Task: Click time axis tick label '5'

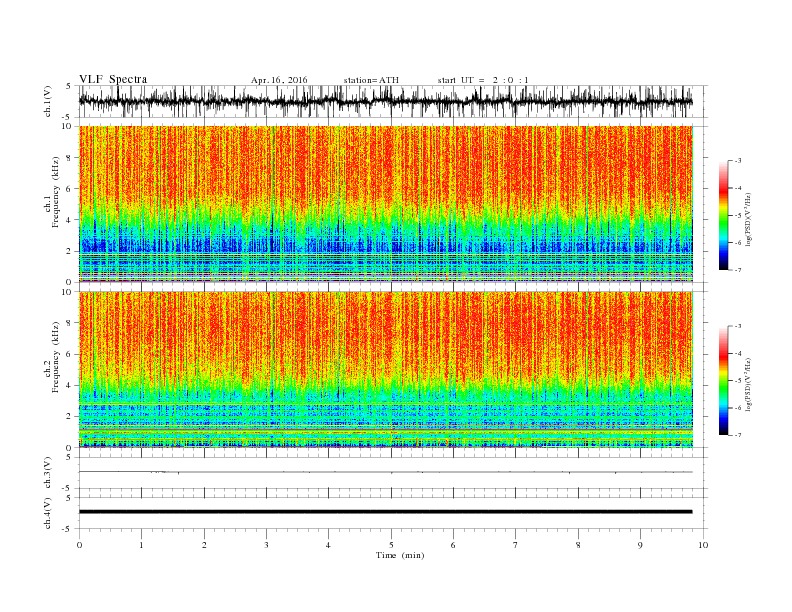Action: tap(391, 545)
